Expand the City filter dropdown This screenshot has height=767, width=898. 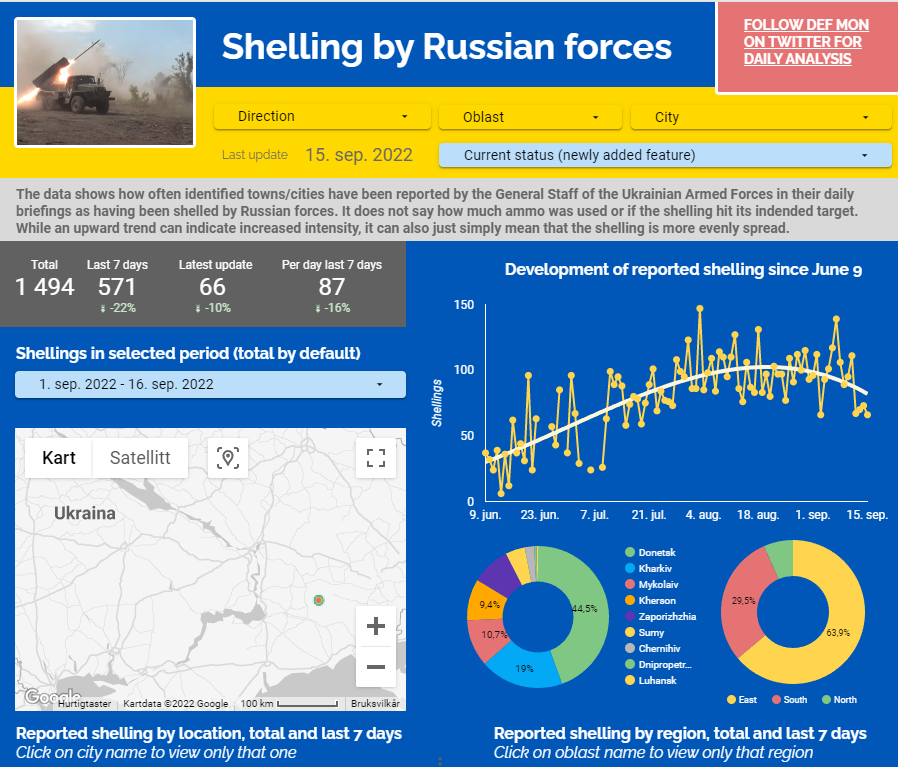[761, 117]
